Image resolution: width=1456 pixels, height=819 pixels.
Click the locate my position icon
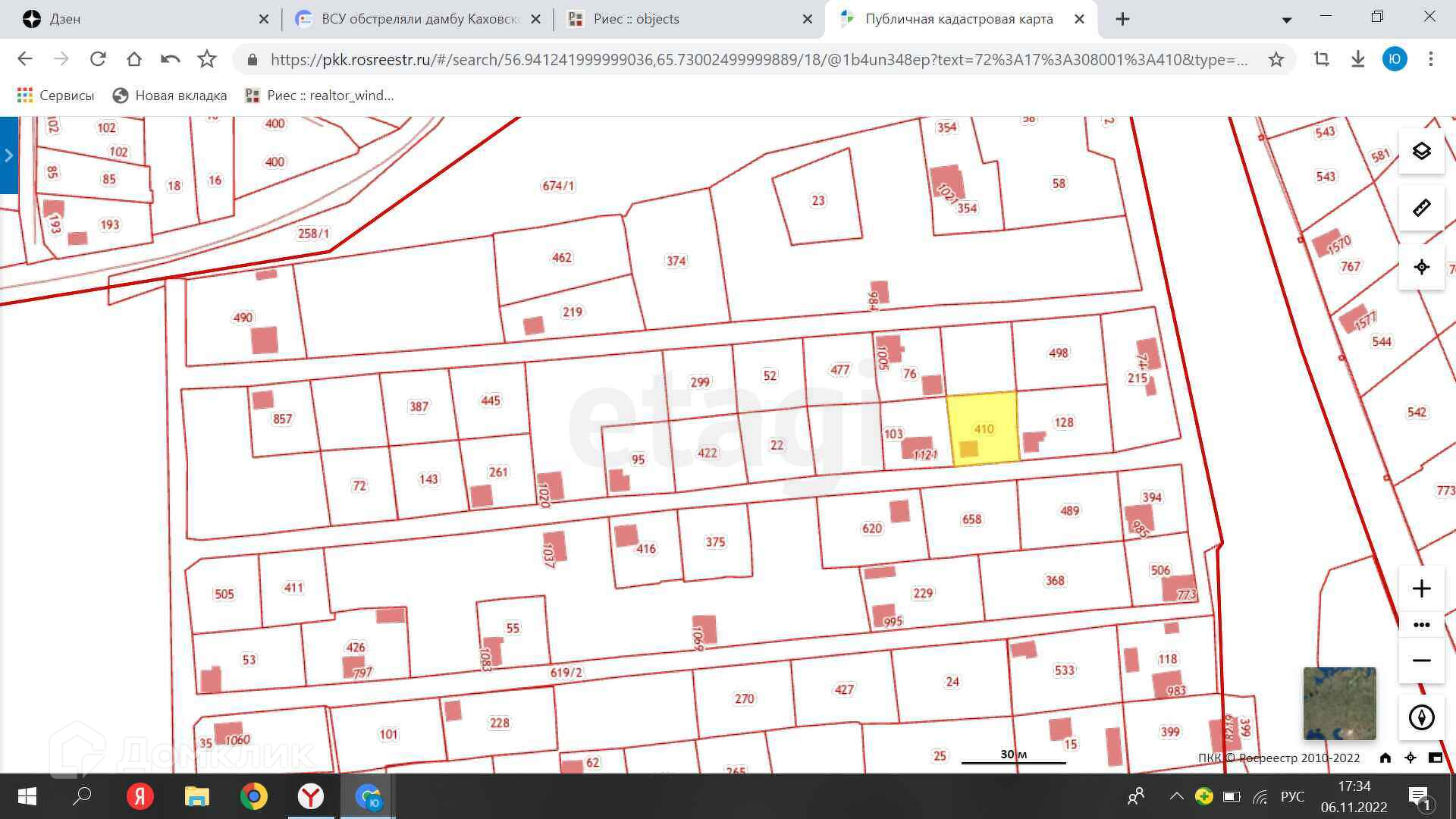point(1421,267)
